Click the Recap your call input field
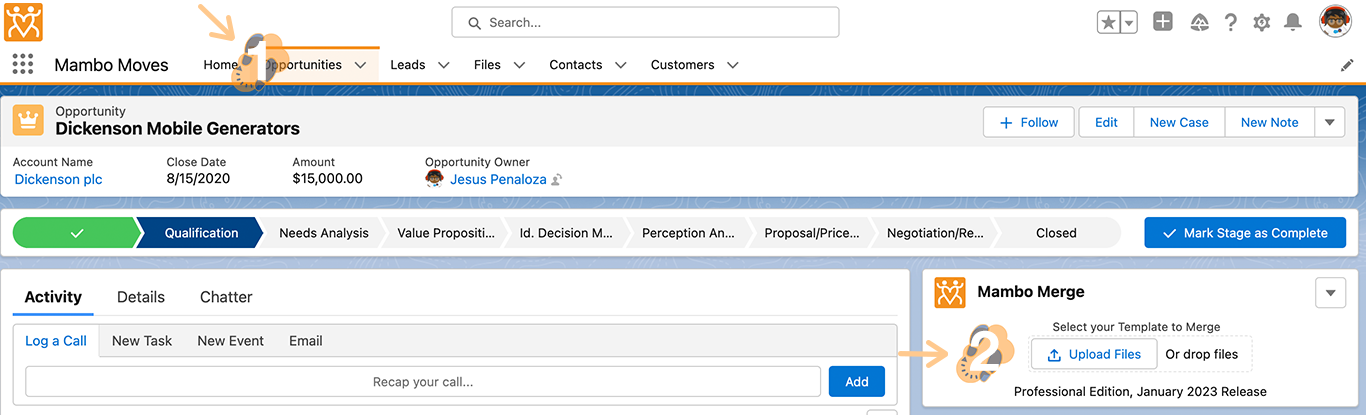Screen dimensions: 1366x415 pos(423,381)
